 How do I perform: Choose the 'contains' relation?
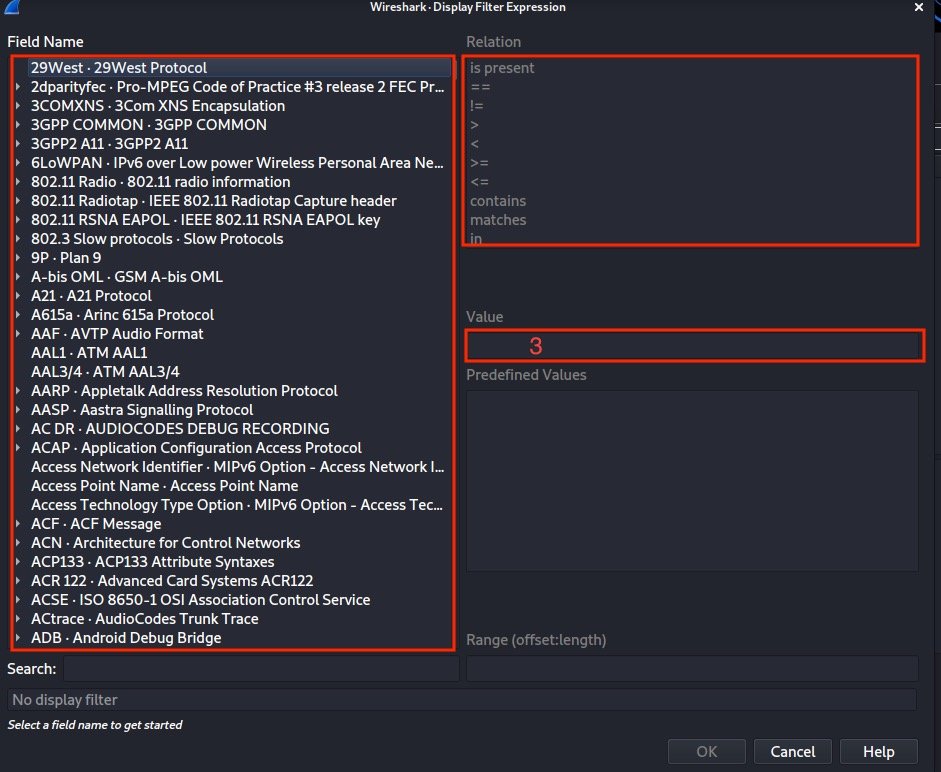(x=691, y=201)
